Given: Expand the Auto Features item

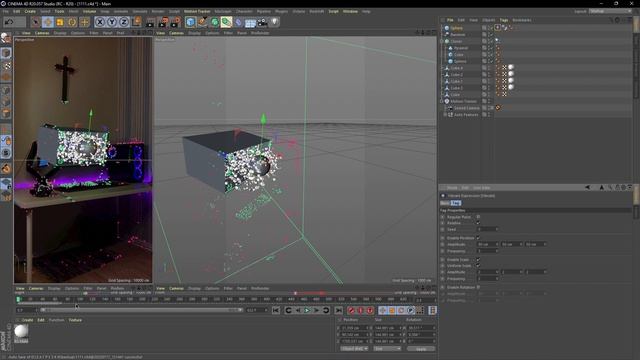Looking at the screenshot, I should pyautogui.click(x=445, y=115).
